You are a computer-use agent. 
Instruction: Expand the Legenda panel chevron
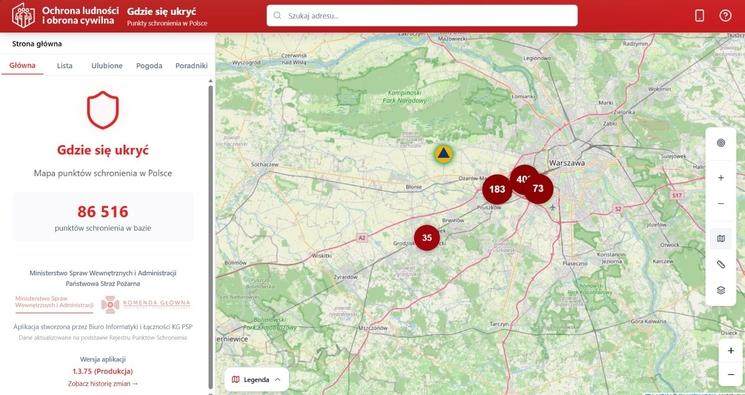click(278, 379)
